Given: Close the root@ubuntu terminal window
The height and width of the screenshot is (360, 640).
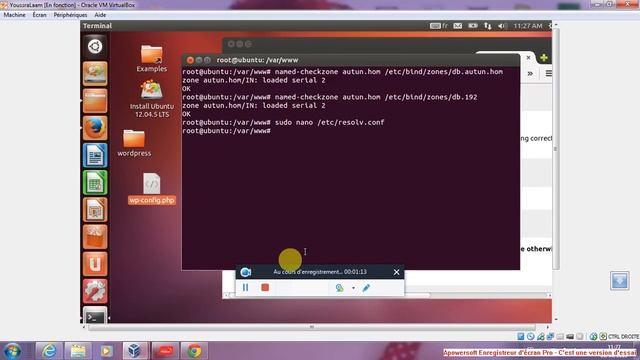Looking at the screenshot, I should [x=190, y=60].
